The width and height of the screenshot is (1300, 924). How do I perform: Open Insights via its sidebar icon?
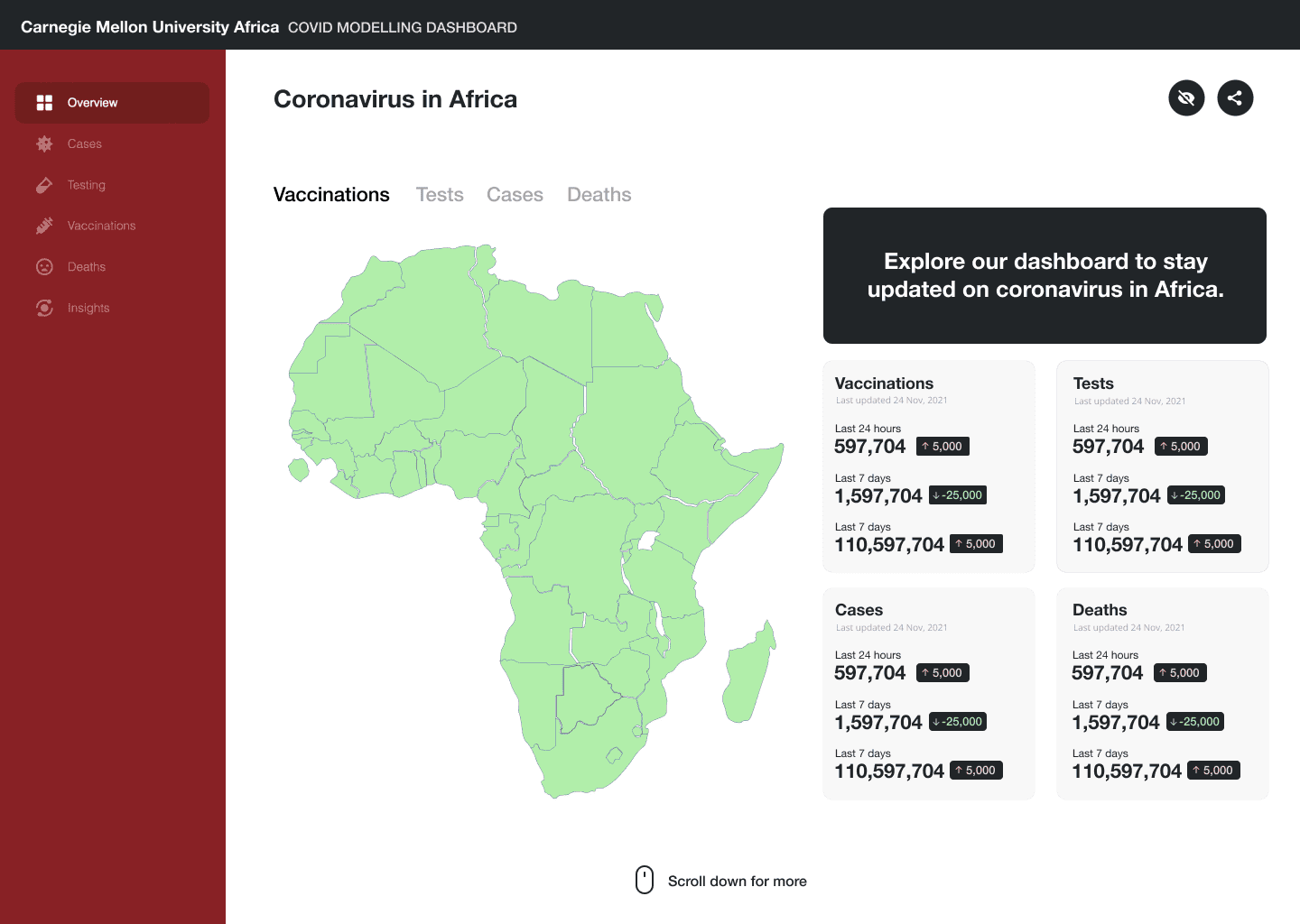point(44,308)
